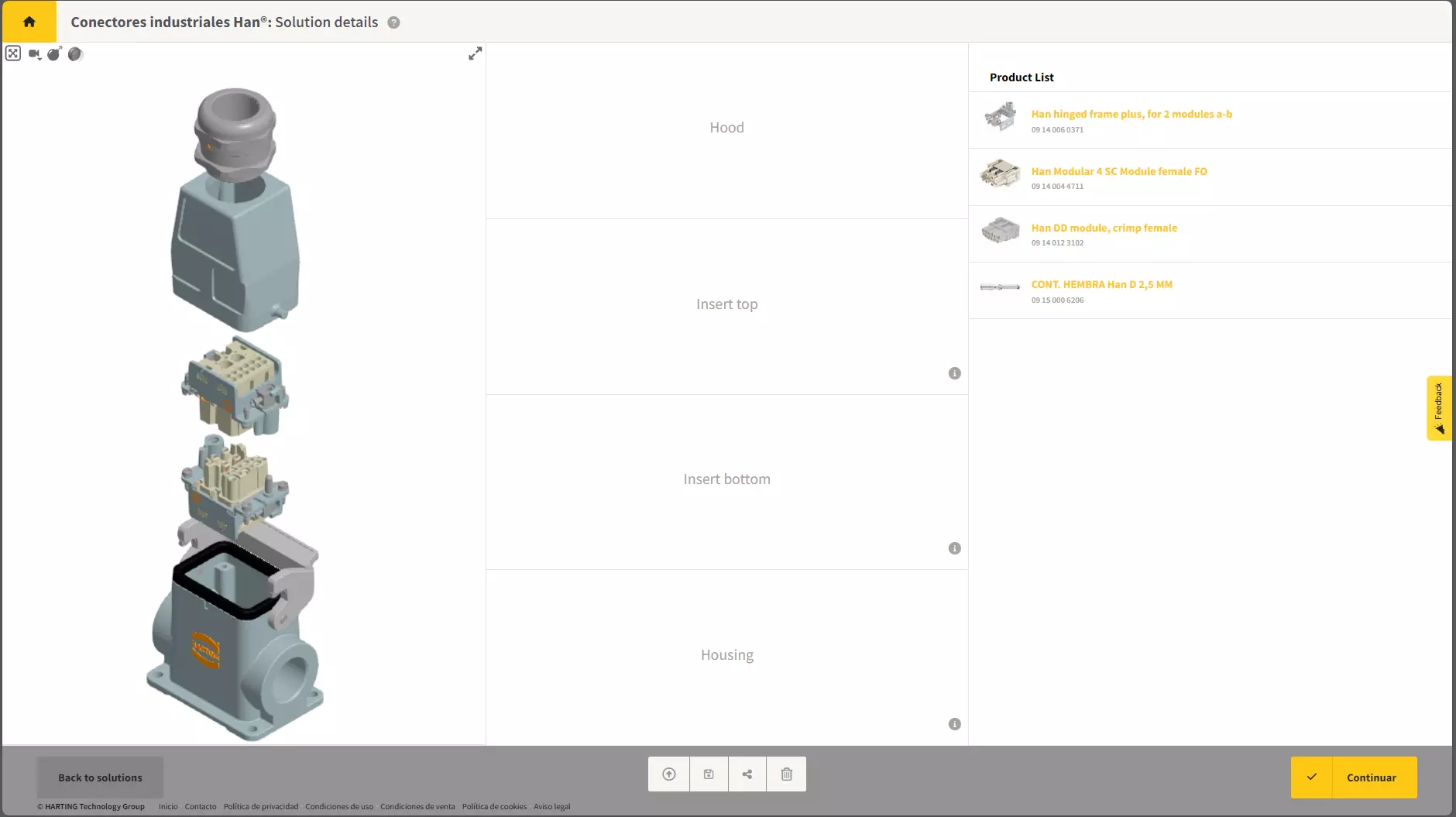This screenshot has height=817, width=1456.
Task: Select the Insert bottom section panel
Action: coord(726,482)
